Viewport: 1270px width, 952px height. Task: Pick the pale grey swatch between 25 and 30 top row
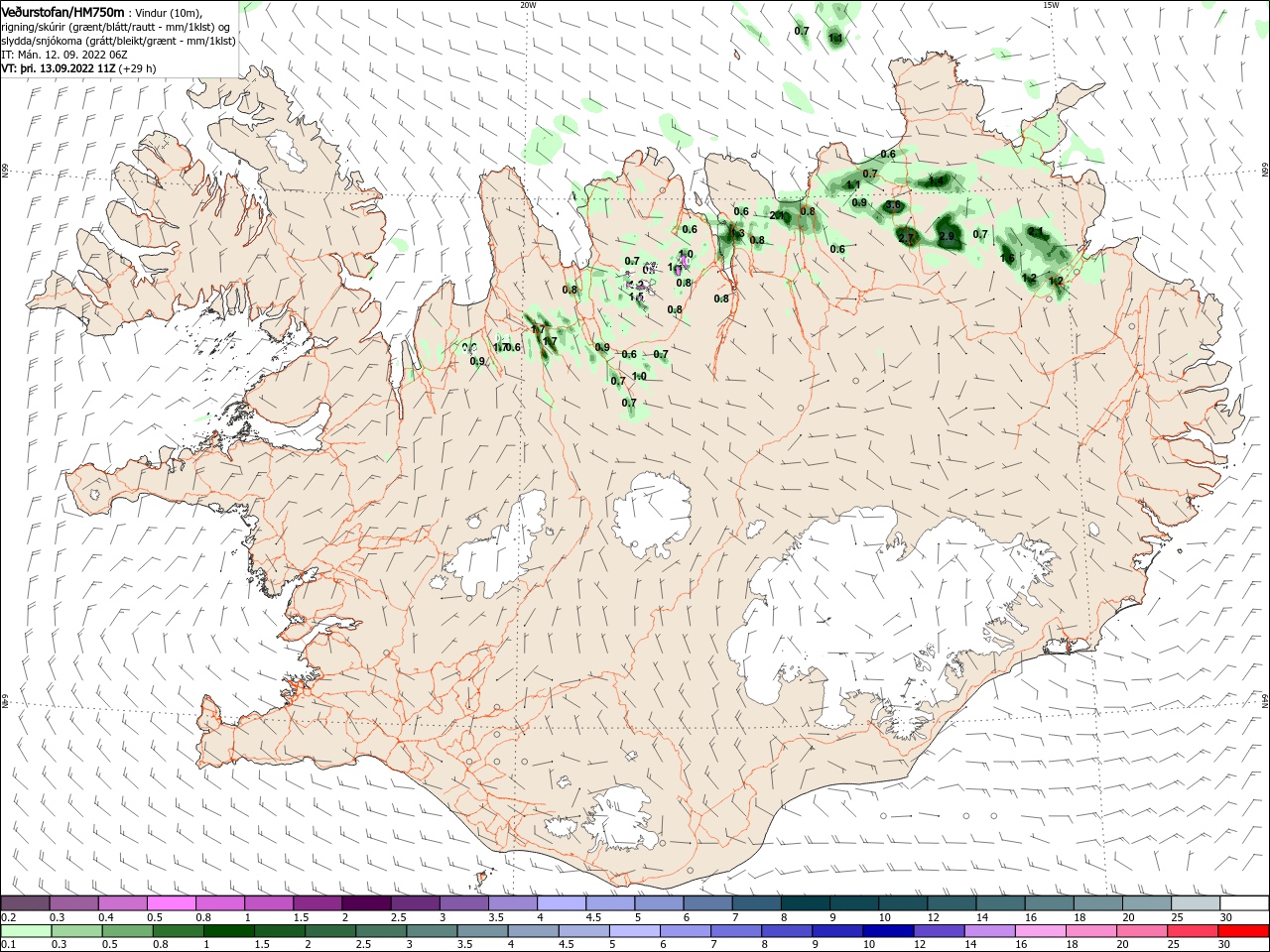pos(1196,903)
